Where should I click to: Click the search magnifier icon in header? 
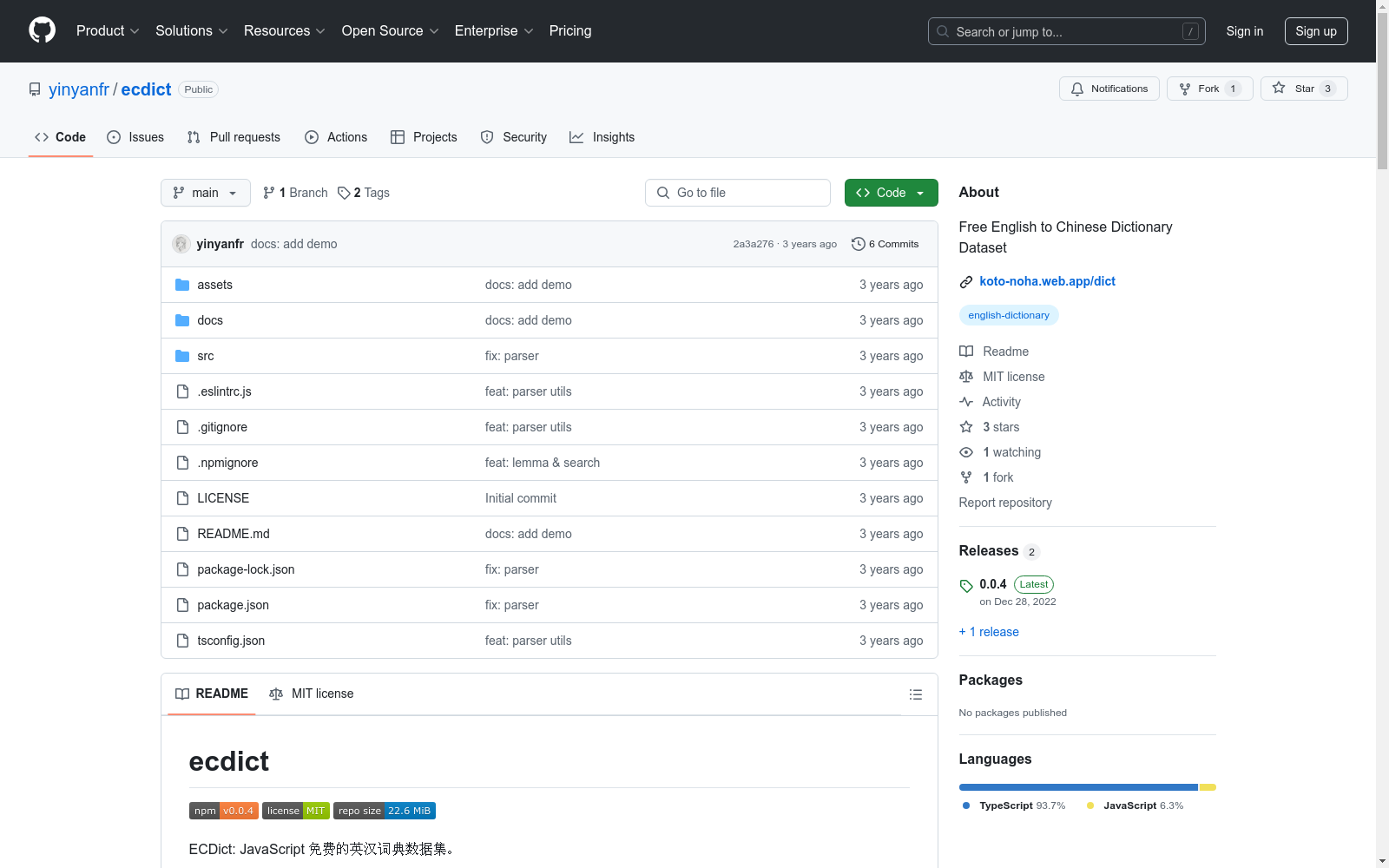click(943, 31)
